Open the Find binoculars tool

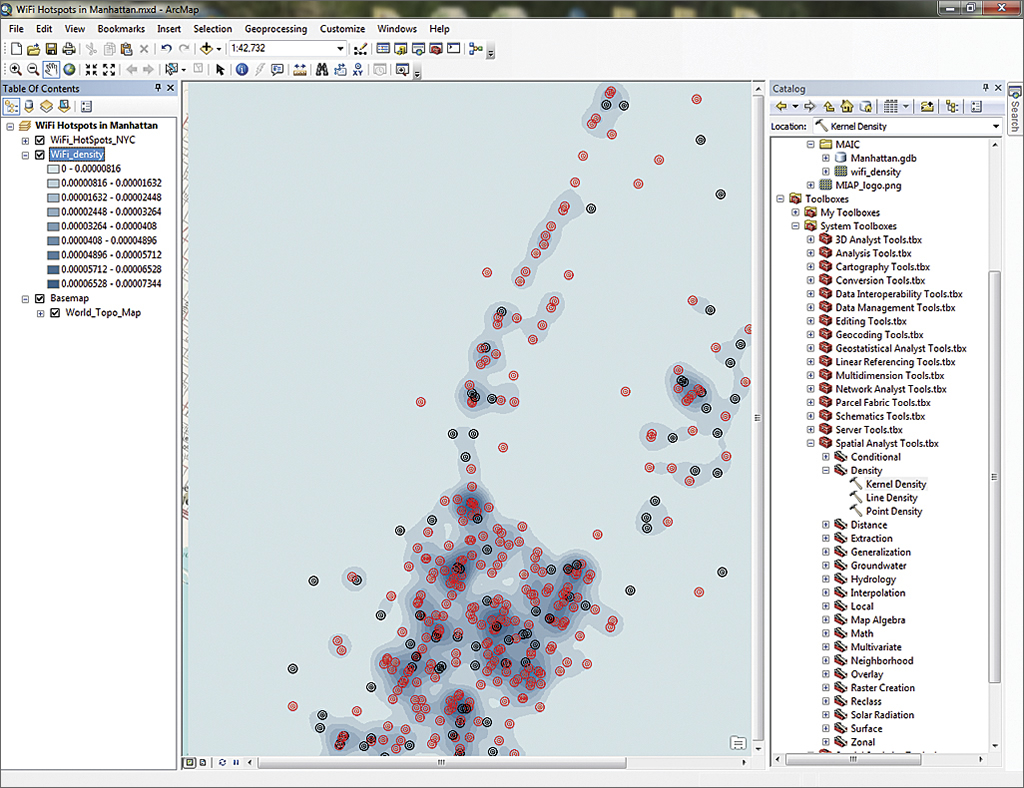click(322, 69)
